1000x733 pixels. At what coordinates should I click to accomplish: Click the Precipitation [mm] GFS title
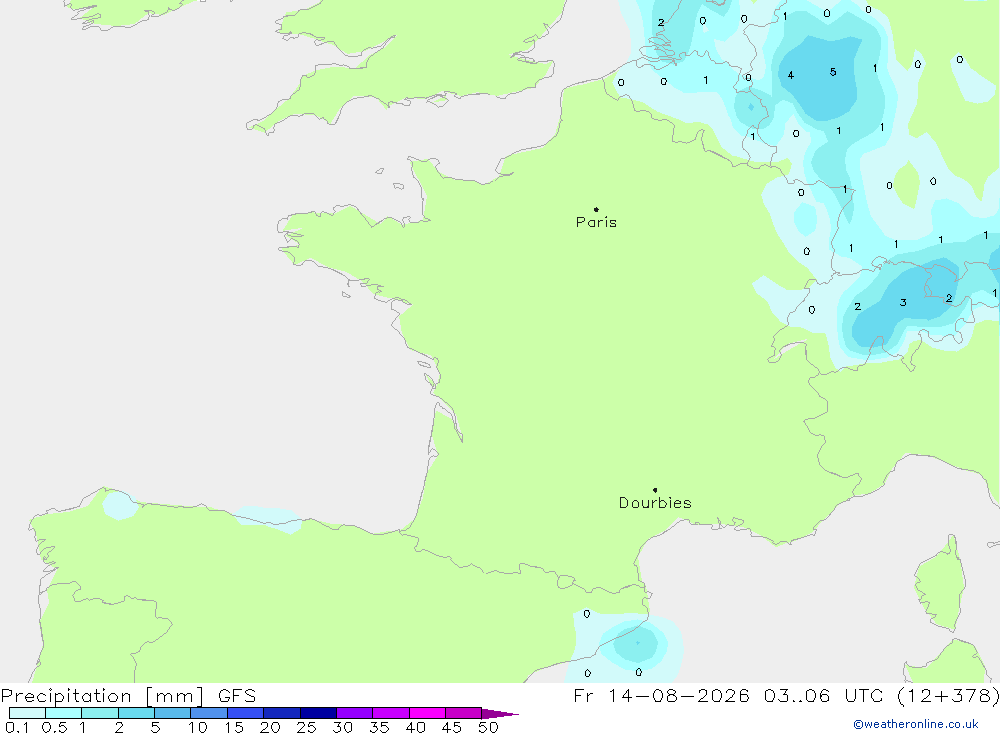[x=128, y=696]
